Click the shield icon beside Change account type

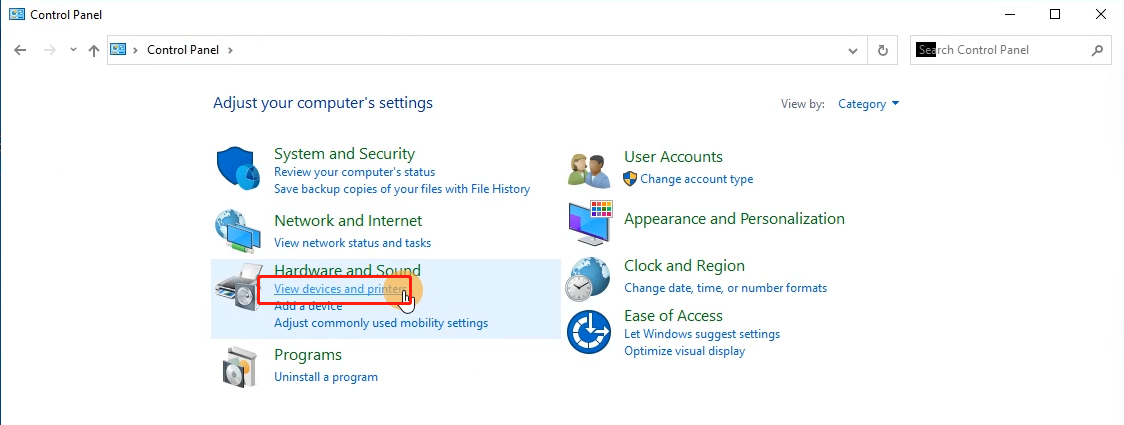click(630, 178)
